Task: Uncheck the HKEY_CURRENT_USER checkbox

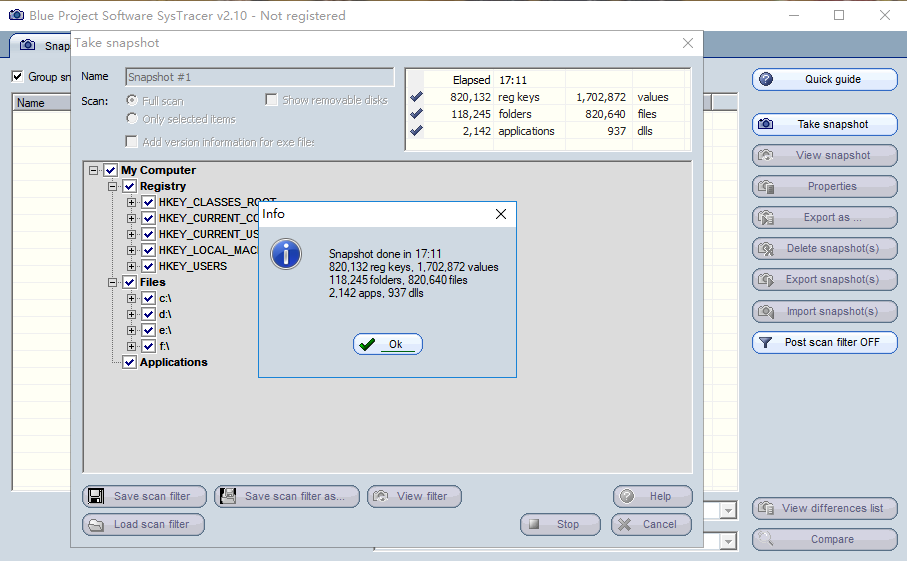Action: pos(149,234)
